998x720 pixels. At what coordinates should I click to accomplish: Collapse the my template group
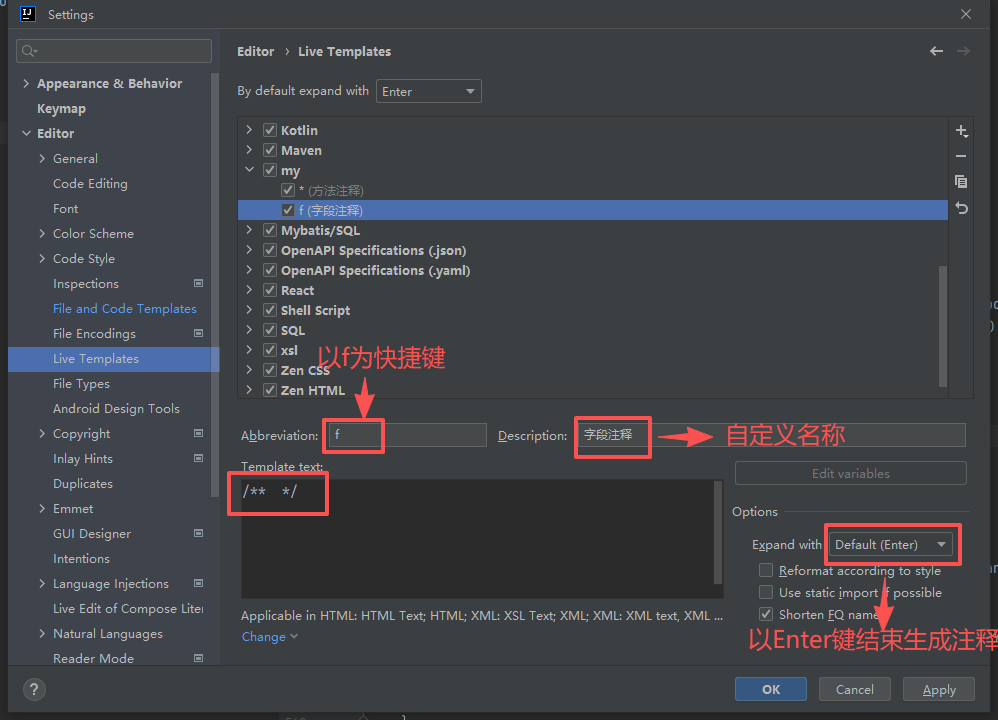click(250, 170)
